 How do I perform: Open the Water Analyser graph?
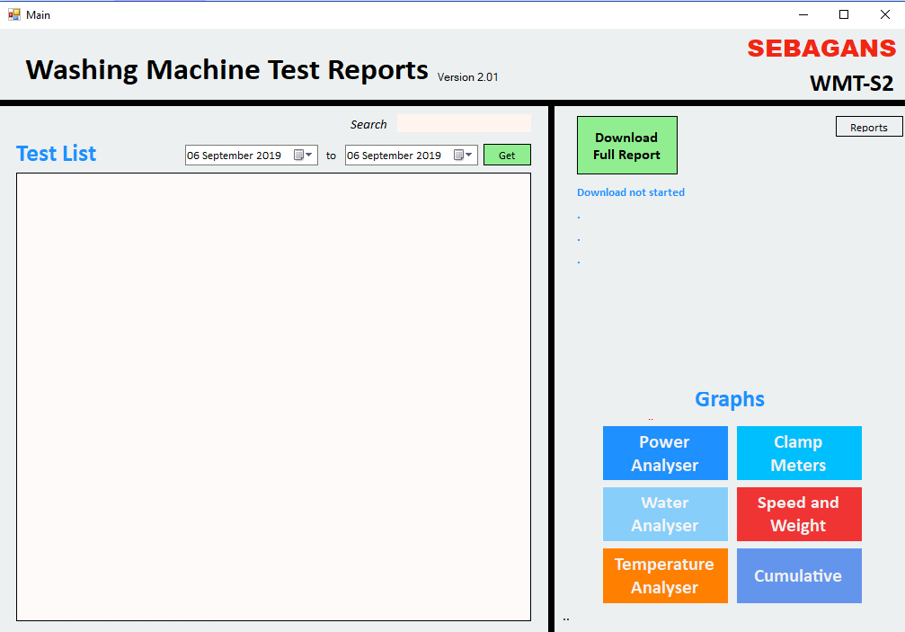[665, 514]
